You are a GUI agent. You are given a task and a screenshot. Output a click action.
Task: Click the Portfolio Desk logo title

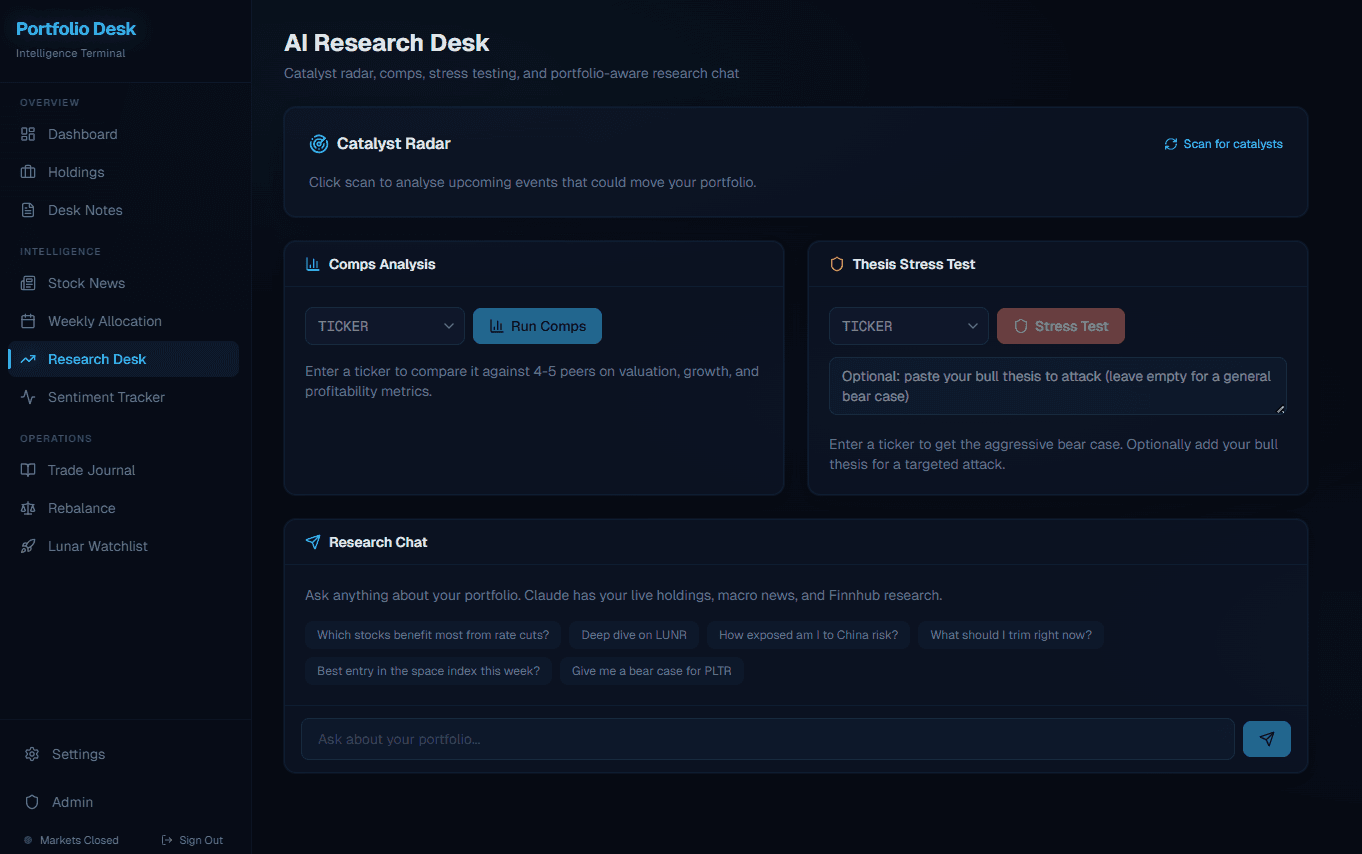coord(76,29)
